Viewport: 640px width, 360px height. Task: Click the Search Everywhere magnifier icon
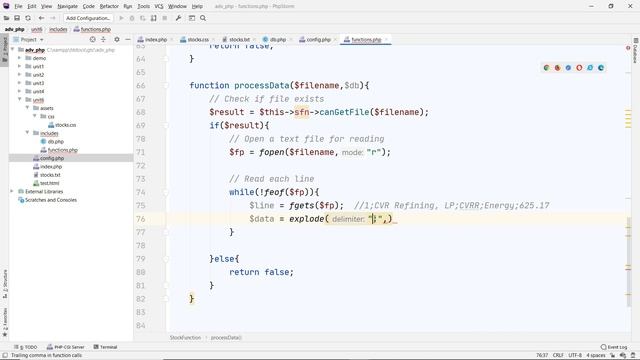(x=203, y=18)
